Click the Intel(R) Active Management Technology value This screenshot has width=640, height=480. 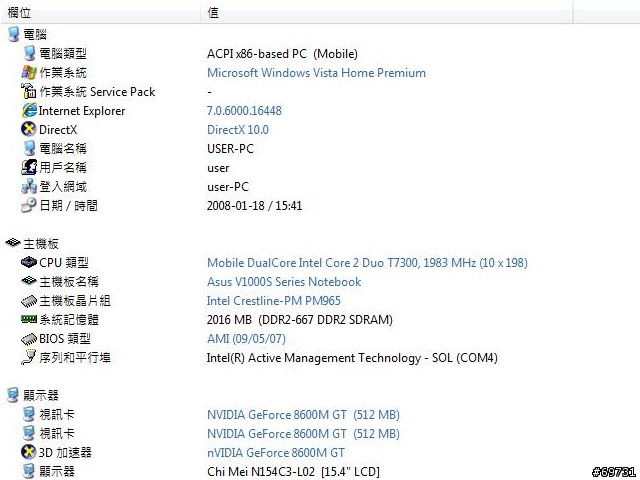(352, 358)
